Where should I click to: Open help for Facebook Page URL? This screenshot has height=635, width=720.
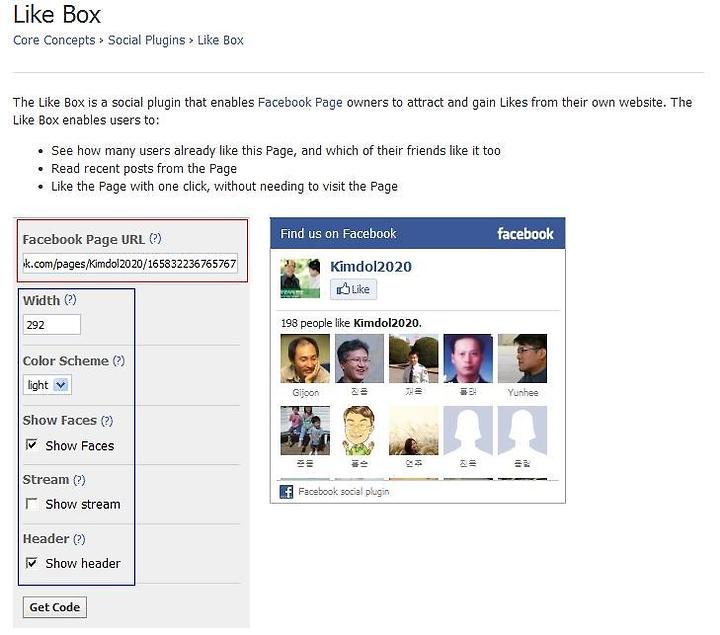pos(155,238)
